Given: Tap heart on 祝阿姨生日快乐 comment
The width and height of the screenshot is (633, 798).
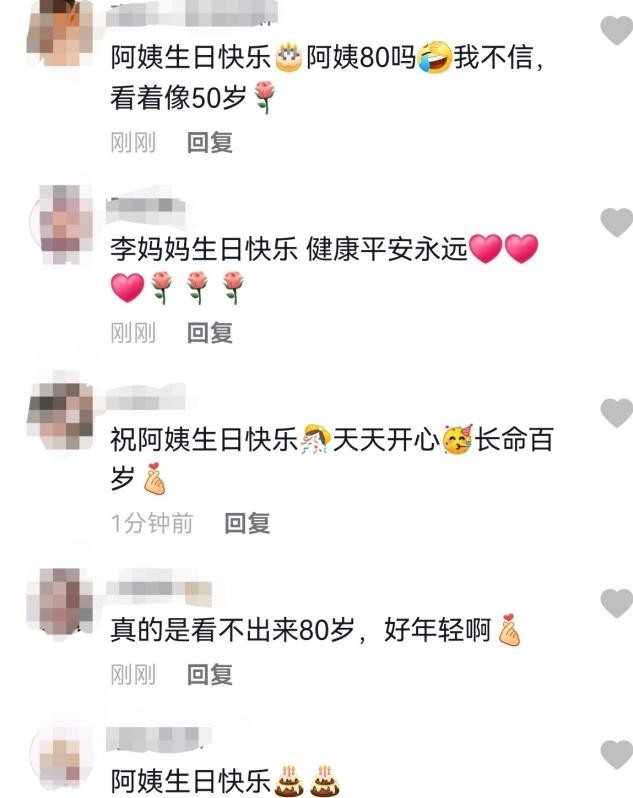Looking at the screenshot, I should point(617,413).
